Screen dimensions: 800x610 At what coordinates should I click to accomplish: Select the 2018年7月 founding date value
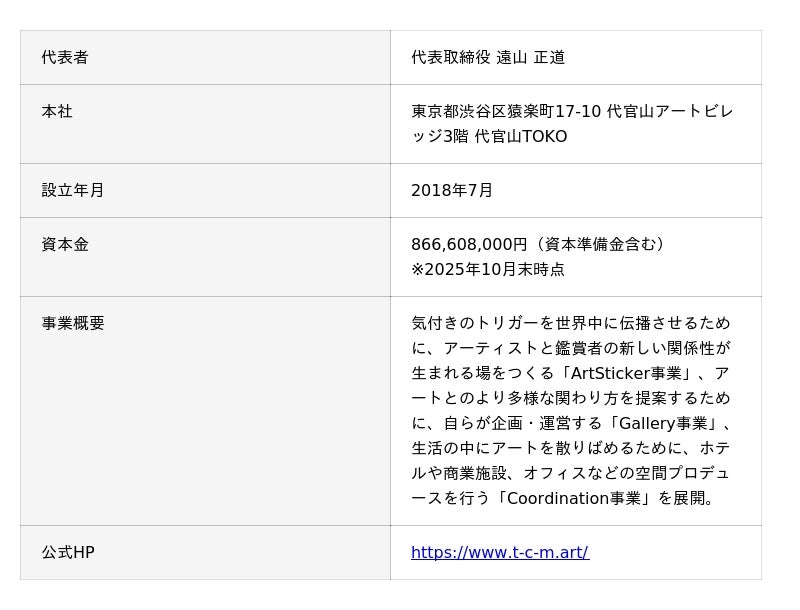452,190
